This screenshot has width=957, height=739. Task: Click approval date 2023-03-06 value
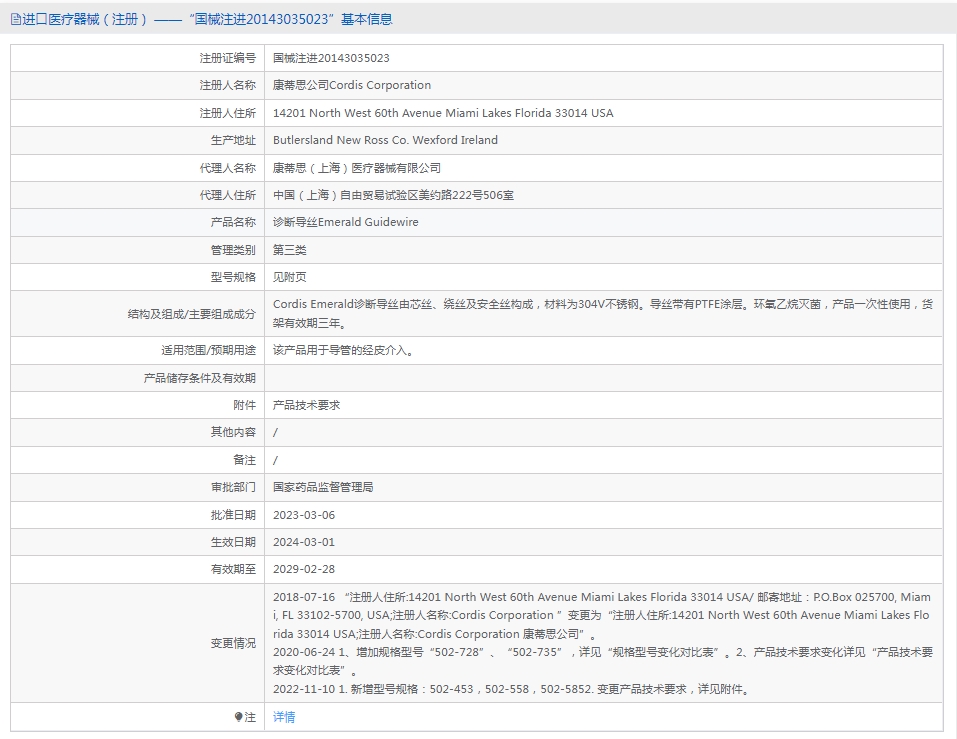pyautogui.click(x=304, y=515)
